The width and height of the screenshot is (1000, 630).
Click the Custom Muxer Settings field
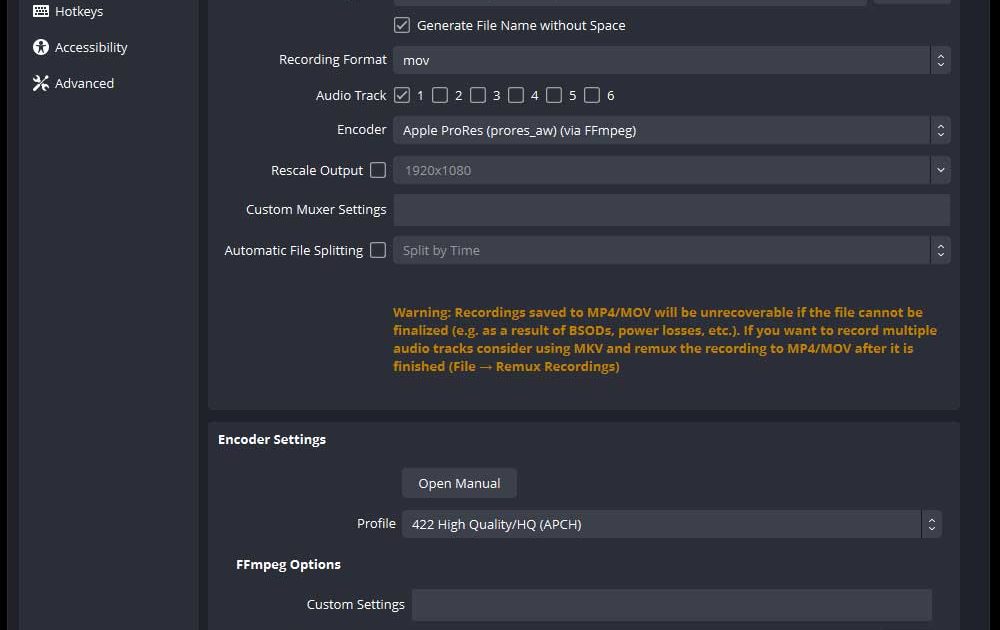(x=670, y=210)
